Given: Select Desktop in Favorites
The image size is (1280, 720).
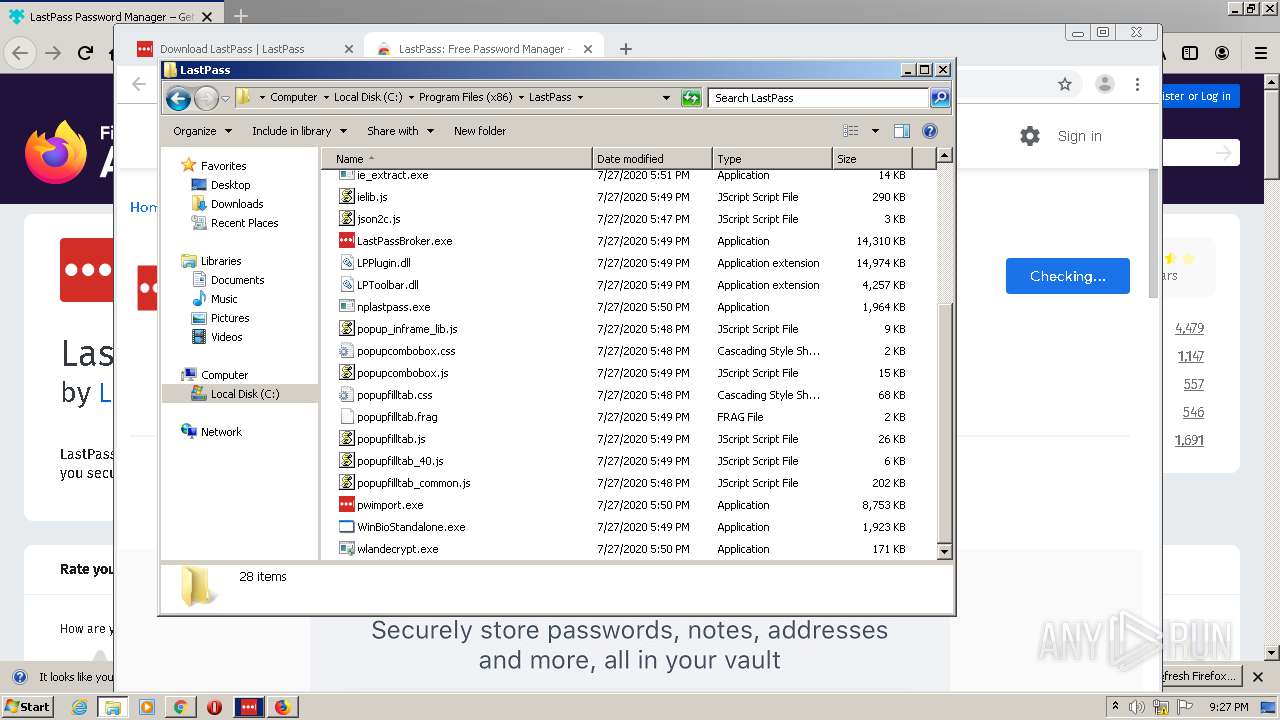Looking at the screenshot, I should (230, 185).
